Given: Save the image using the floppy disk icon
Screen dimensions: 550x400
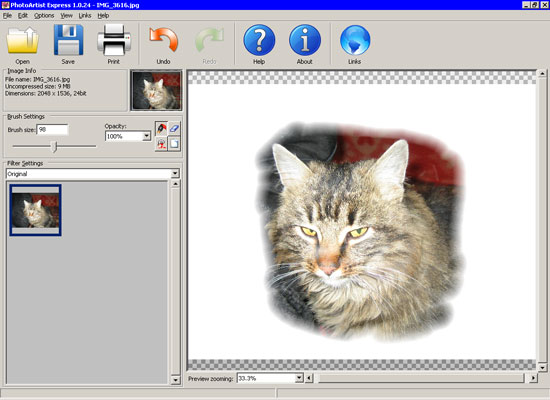Looking at the screenshot, I should [68, 40].
